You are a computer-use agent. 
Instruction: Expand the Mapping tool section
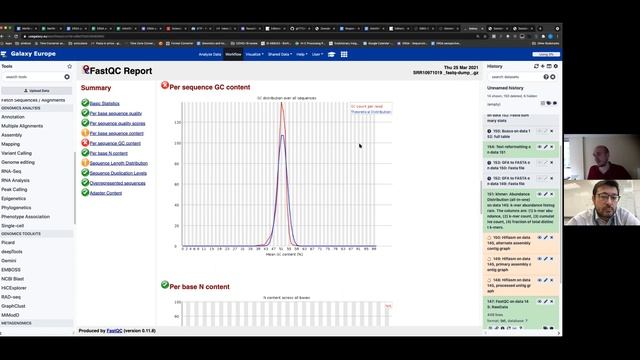[x=11, y=144]
